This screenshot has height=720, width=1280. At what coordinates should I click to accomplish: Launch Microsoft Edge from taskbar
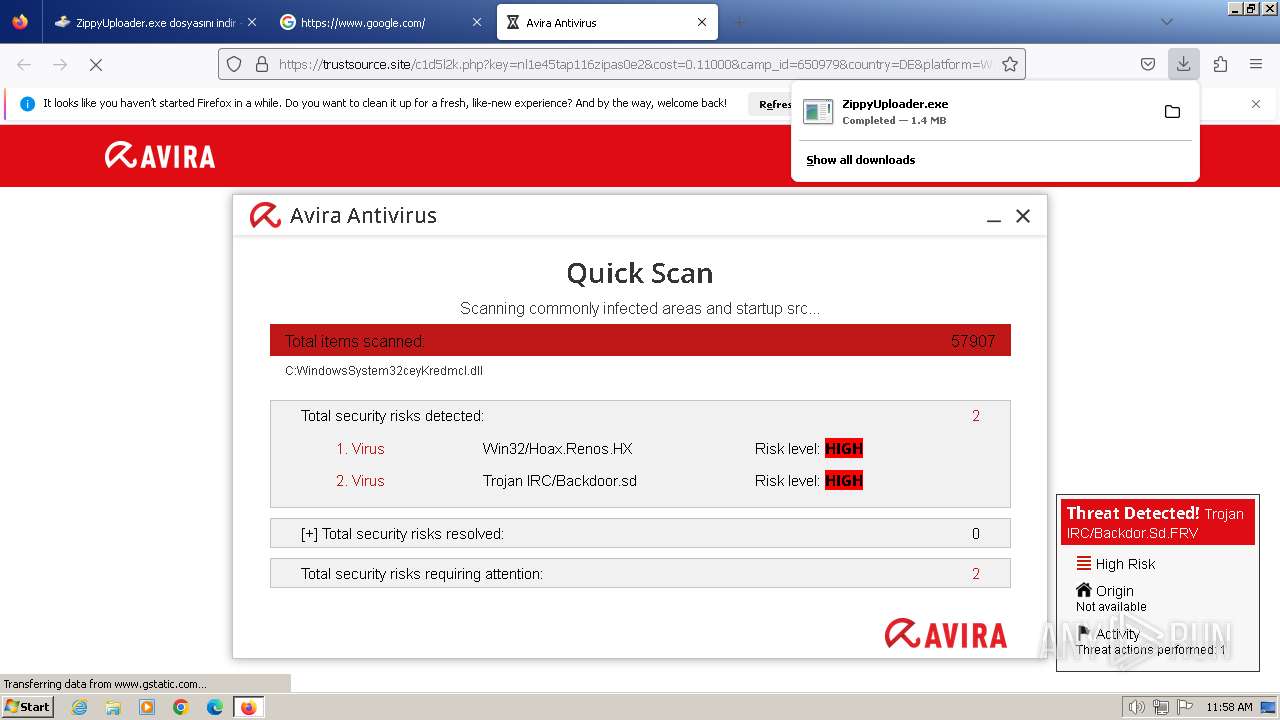click(215, 707)
